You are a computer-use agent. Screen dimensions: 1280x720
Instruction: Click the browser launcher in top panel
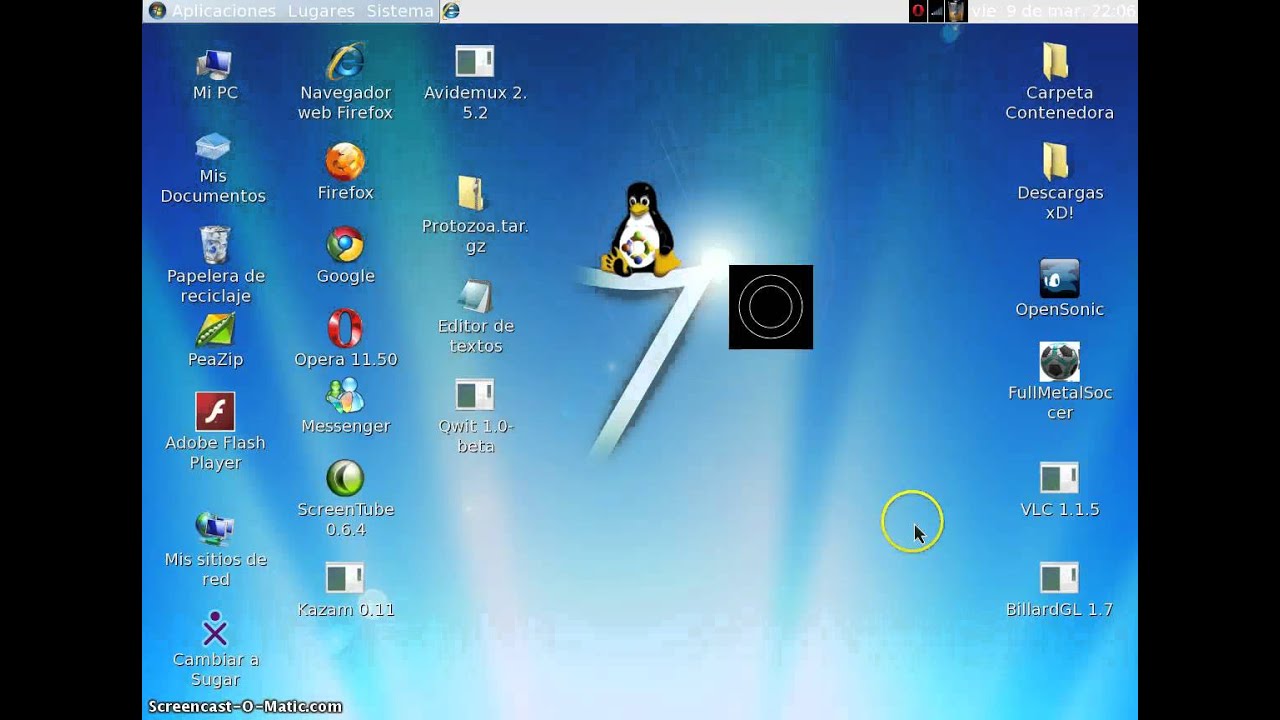451,11
